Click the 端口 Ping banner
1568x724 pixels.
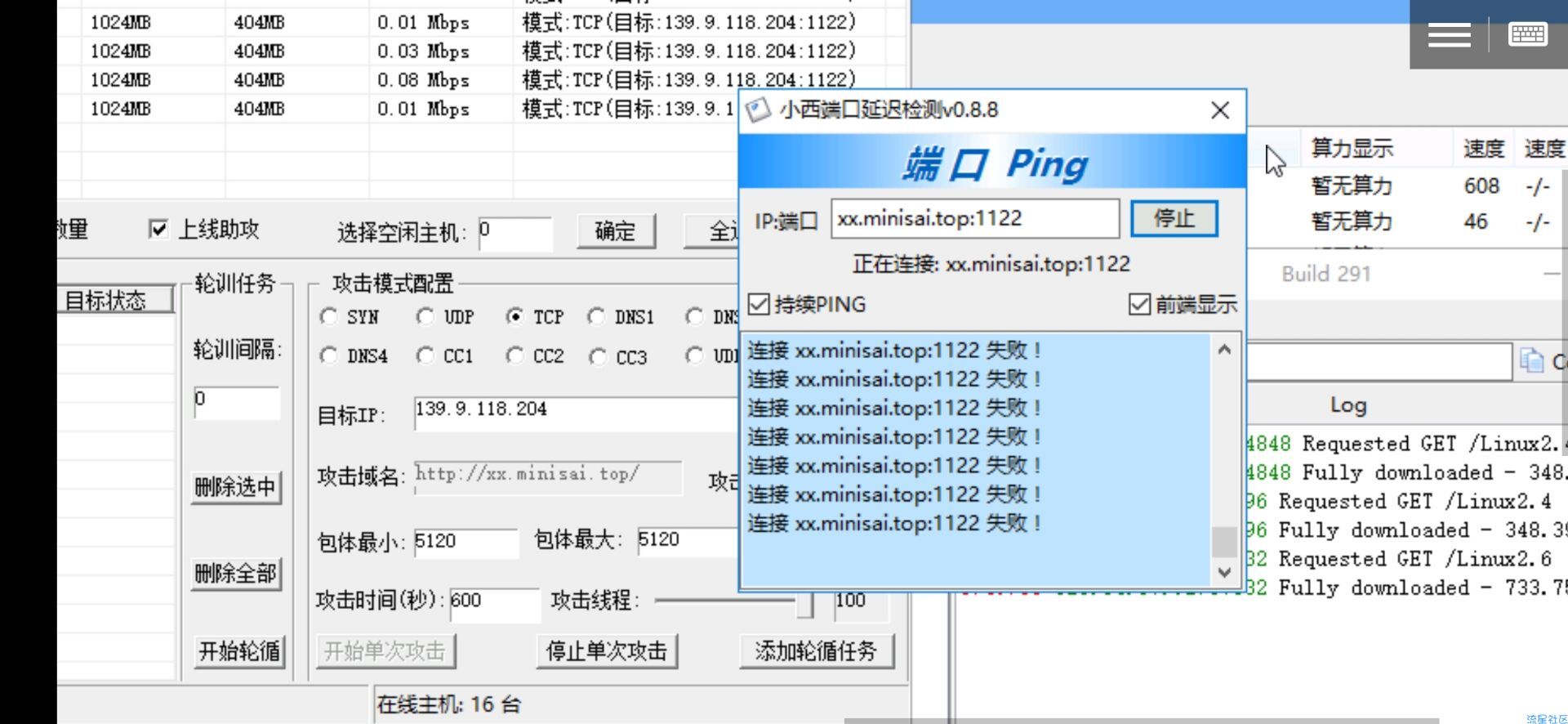pyautogui.click(x=993, y=162)
